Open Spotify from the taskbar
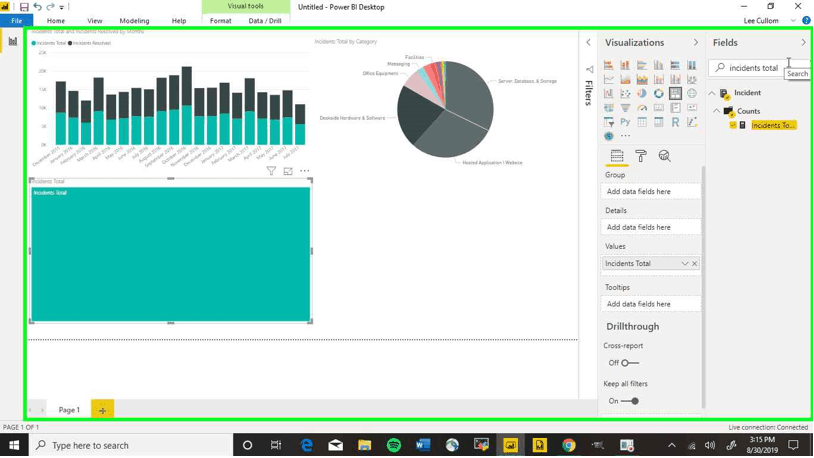This screenshot has height=458, width=814. [394, 446]
